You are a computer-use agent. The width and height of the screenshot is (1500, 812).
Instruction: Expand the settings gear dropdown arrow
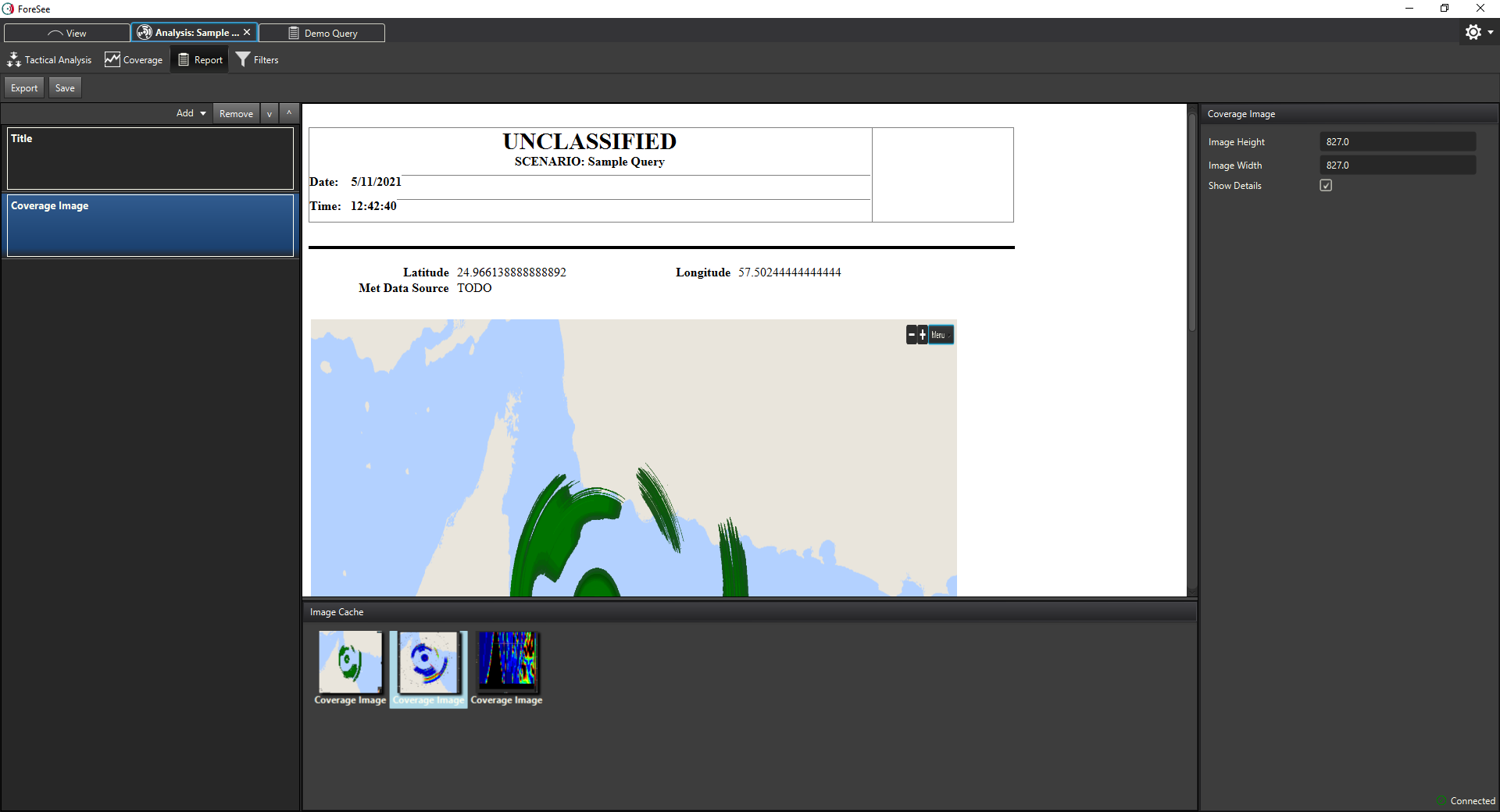coord(1491,33)
